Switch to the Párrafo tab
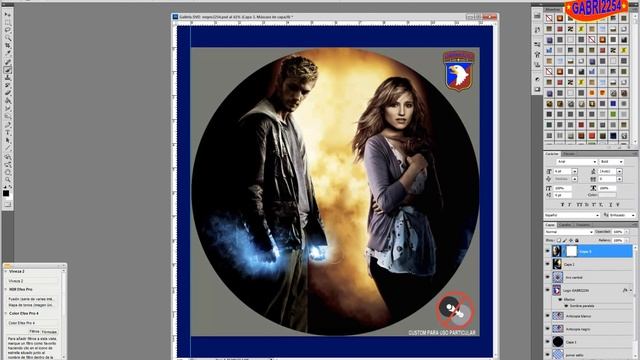640x360 pixels. (568, 154)
